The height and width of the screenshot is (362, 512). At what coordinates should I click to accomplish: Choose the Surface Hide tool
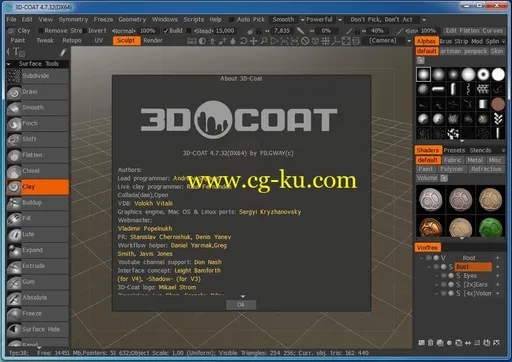(37, 329)
